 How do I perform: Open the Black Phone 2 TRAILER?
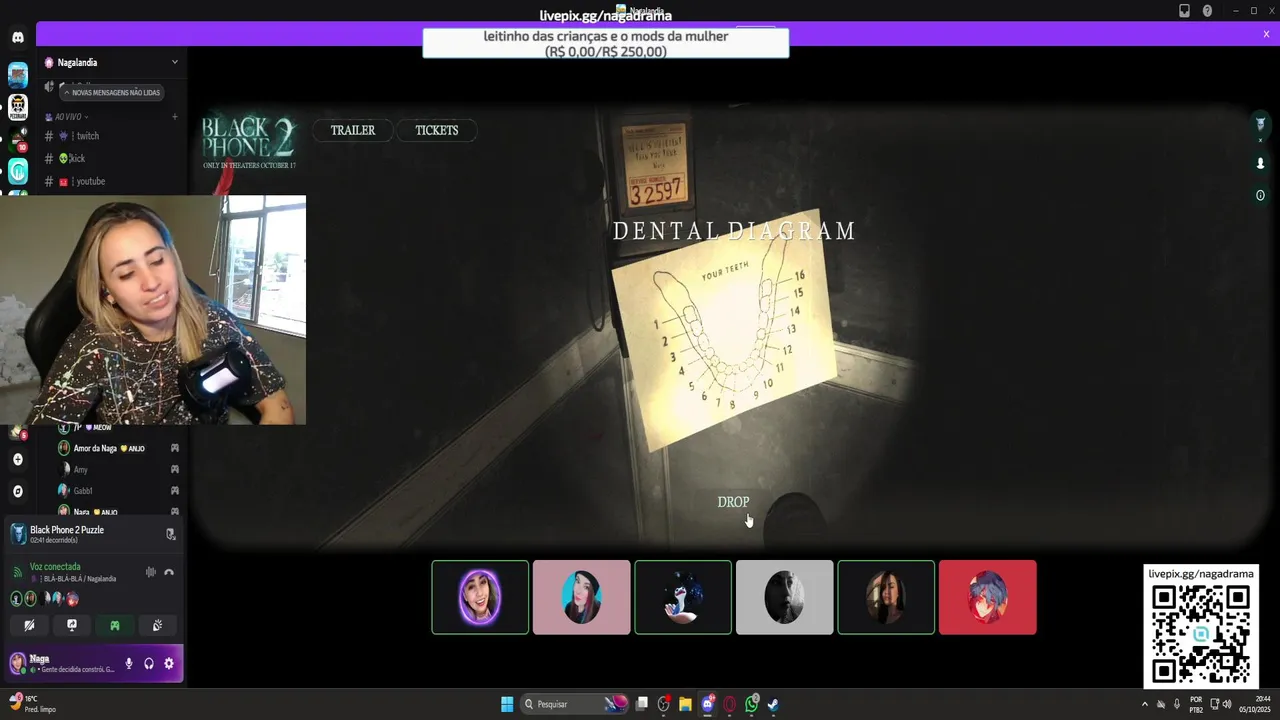click(x=353, y=130)
